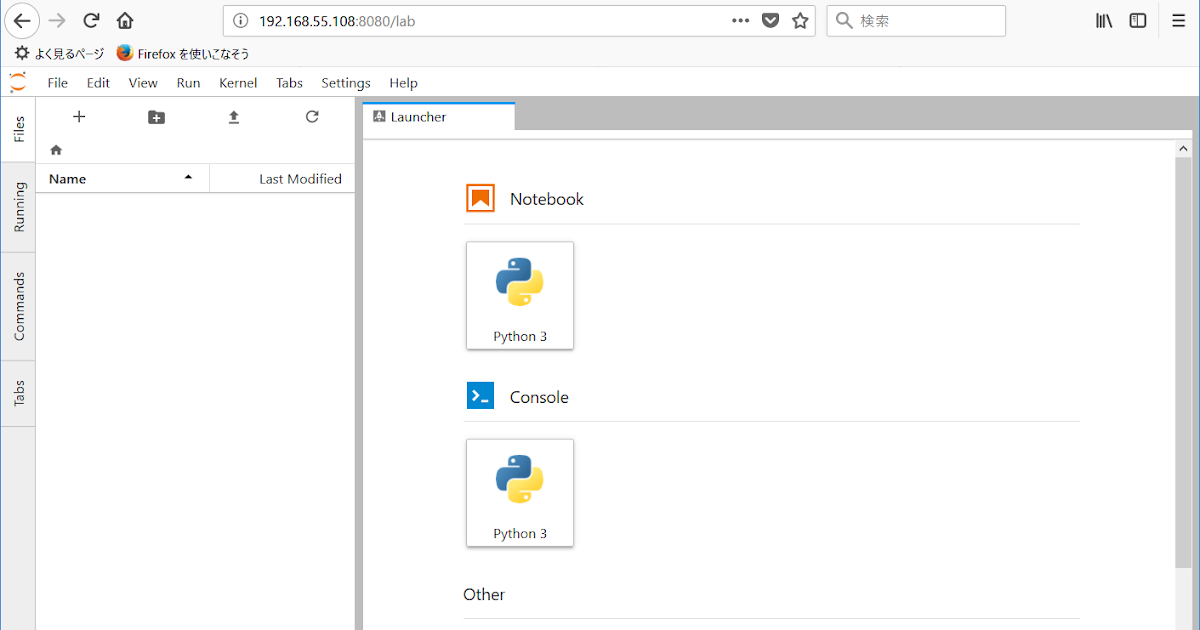Image resolution: width=1200 pixels, height=630 pixels.
Task: Open the Kernel menu
Action: point(237,83)
